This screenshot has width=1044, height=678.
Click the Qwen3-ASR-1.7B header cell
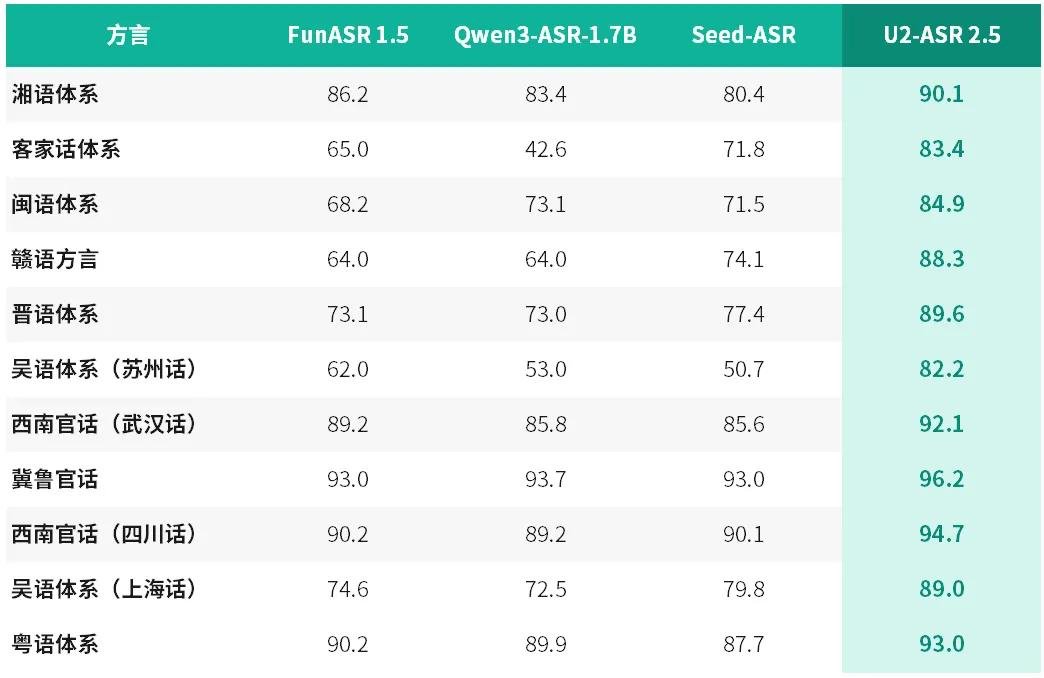click(545, 35)
